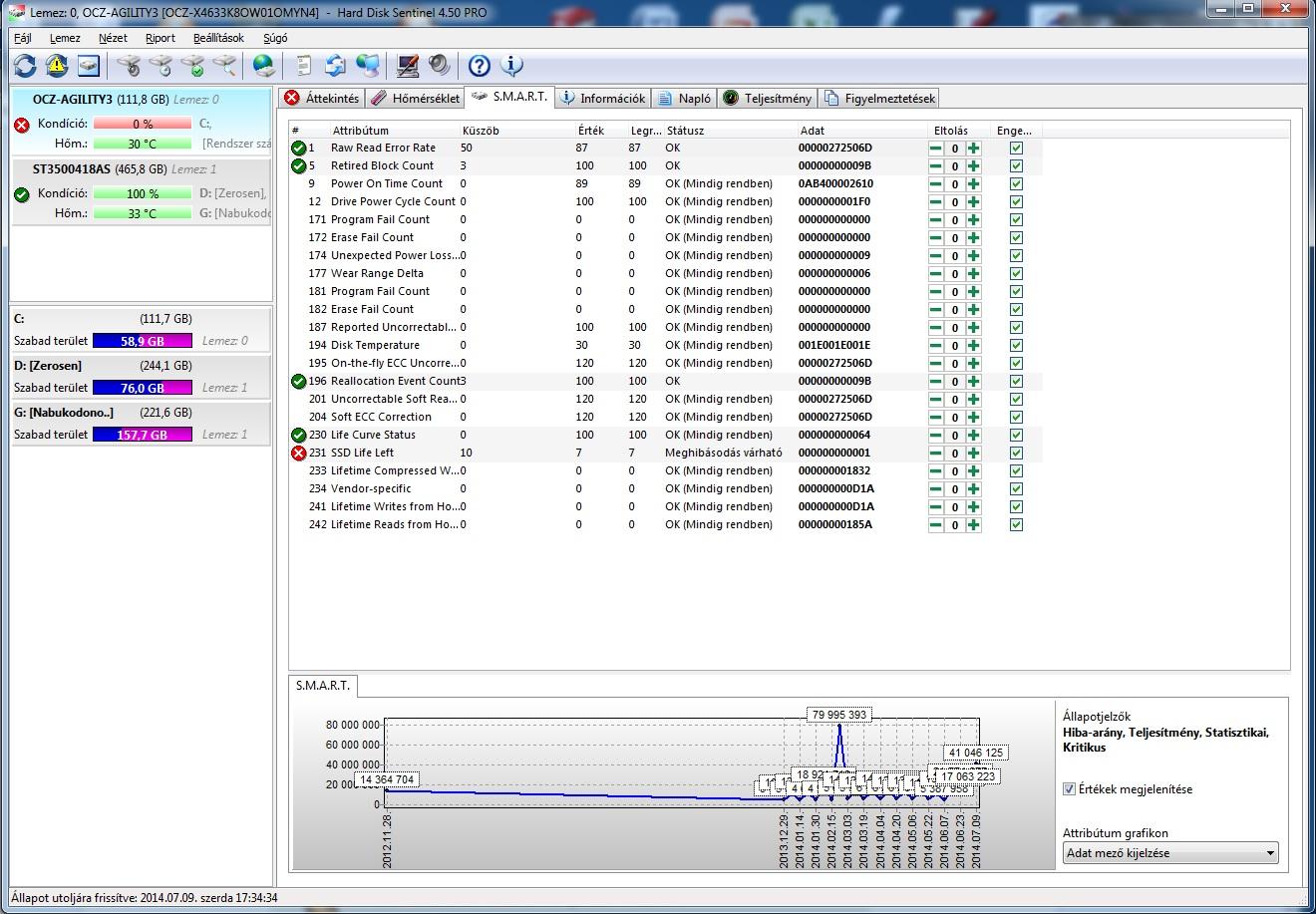1316x914 pixels.
Task: Uncheck the enable box for Raw Read Error Rate
Action: (1016, 149)
